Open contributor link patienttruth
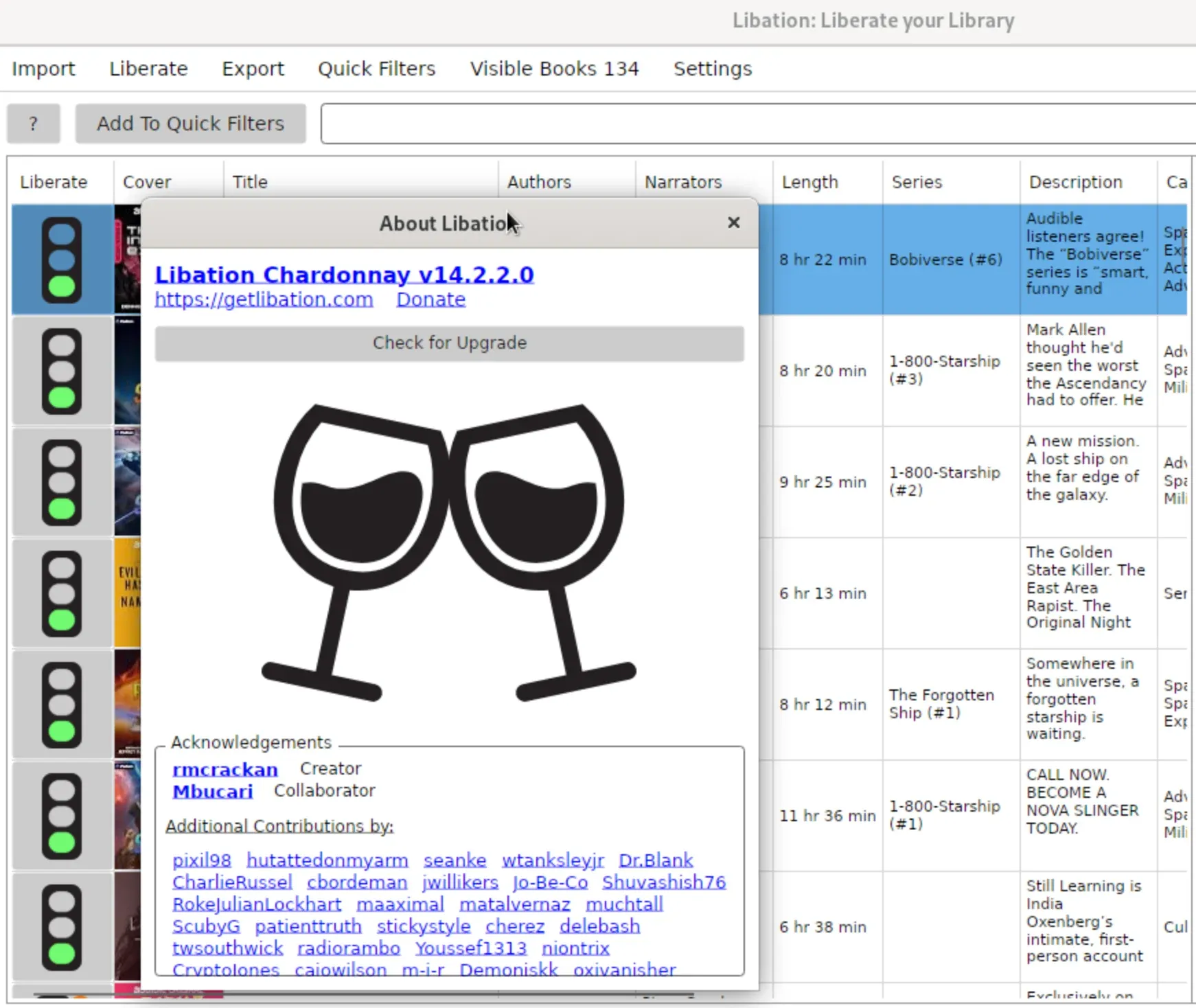Screen dimensions: 1196x1008 (308, 926)
